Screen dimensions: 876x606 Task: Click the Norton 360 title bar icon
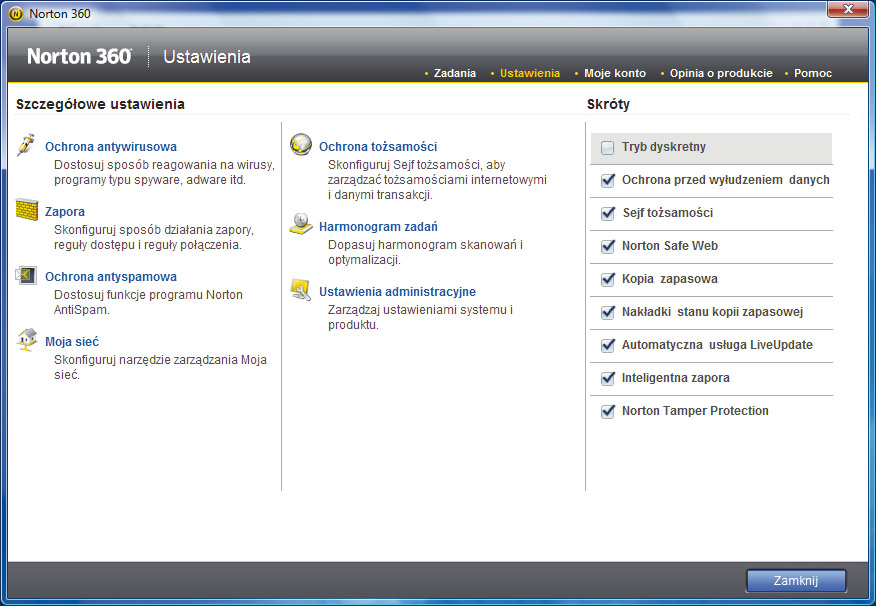click(15, 14)
